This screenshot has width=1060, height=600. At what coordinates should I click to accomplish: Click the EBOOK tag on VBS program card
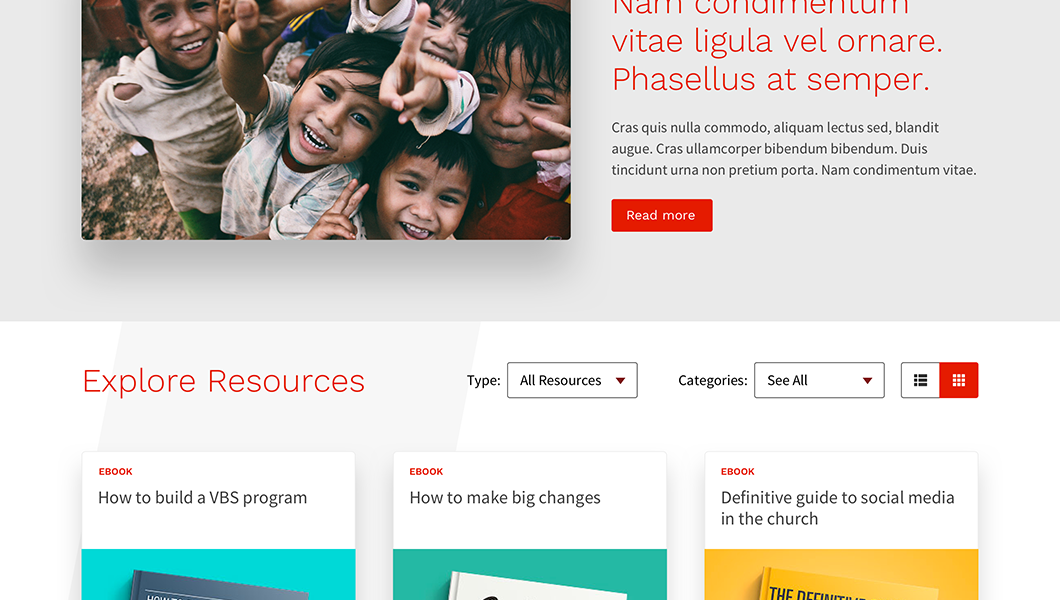(x=116, y=472)
